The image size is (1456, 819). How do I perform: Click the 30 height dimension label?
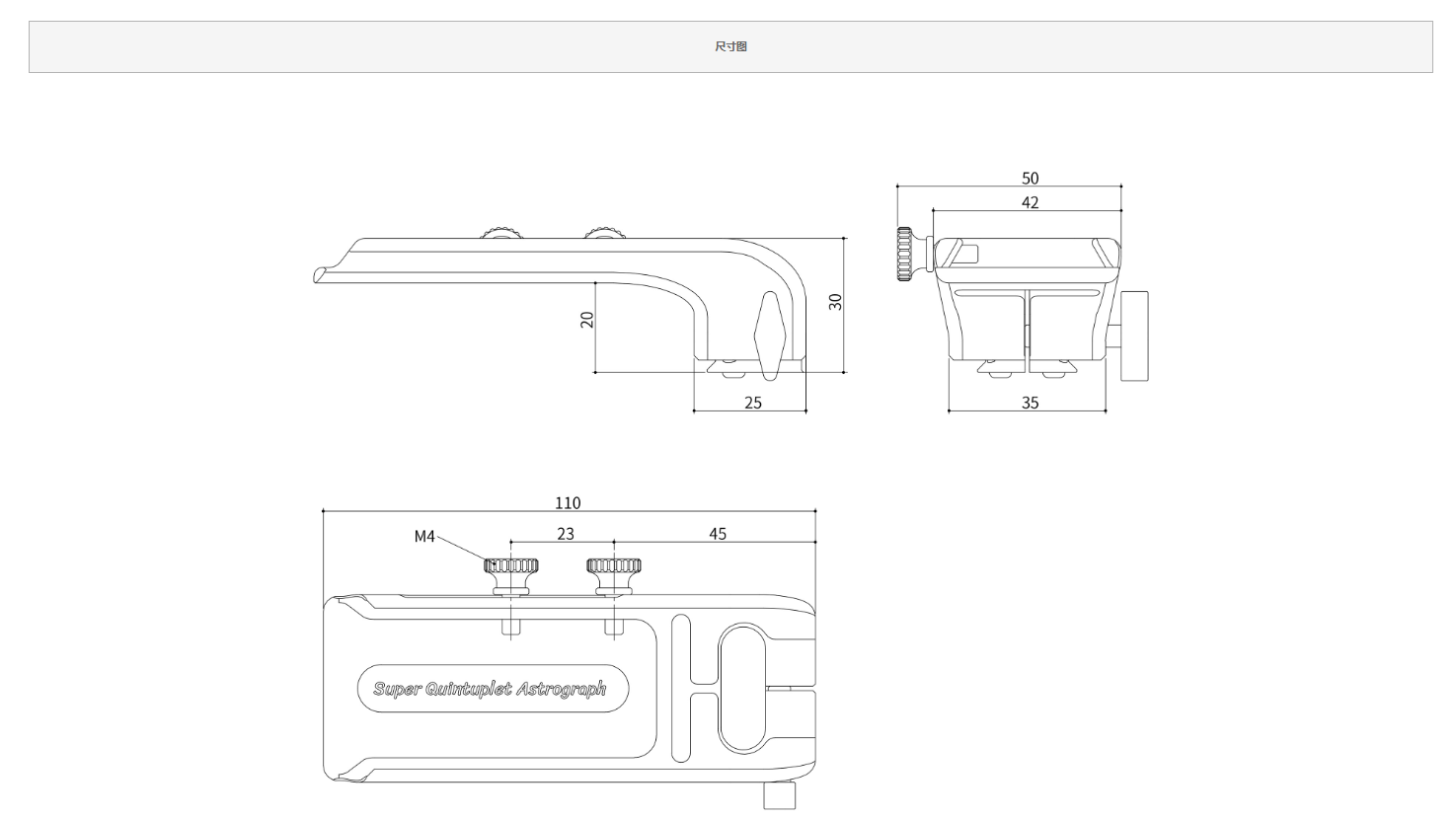click(x=836, y=302)
